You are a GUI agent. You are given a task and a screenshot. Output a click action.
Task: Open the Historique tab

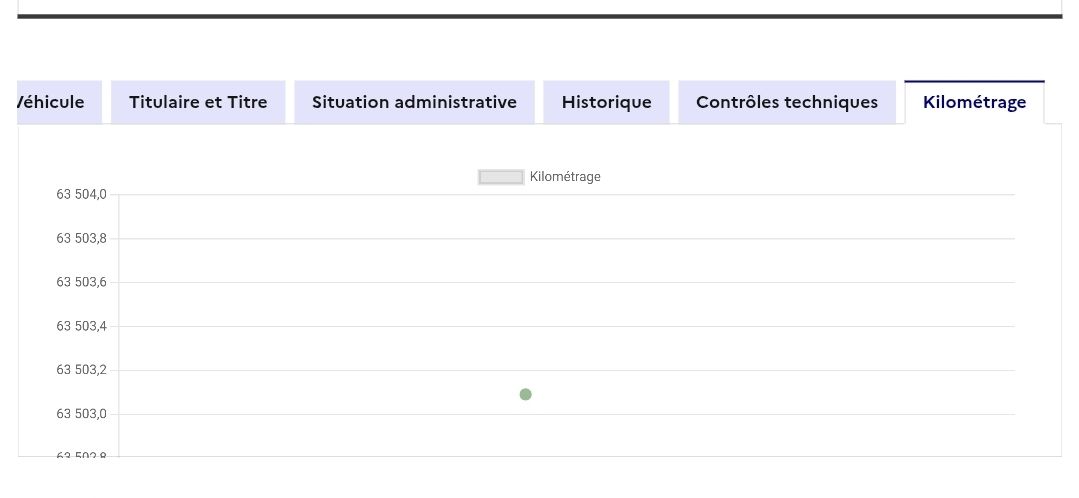pyautogui.click(x=606, y=102)
